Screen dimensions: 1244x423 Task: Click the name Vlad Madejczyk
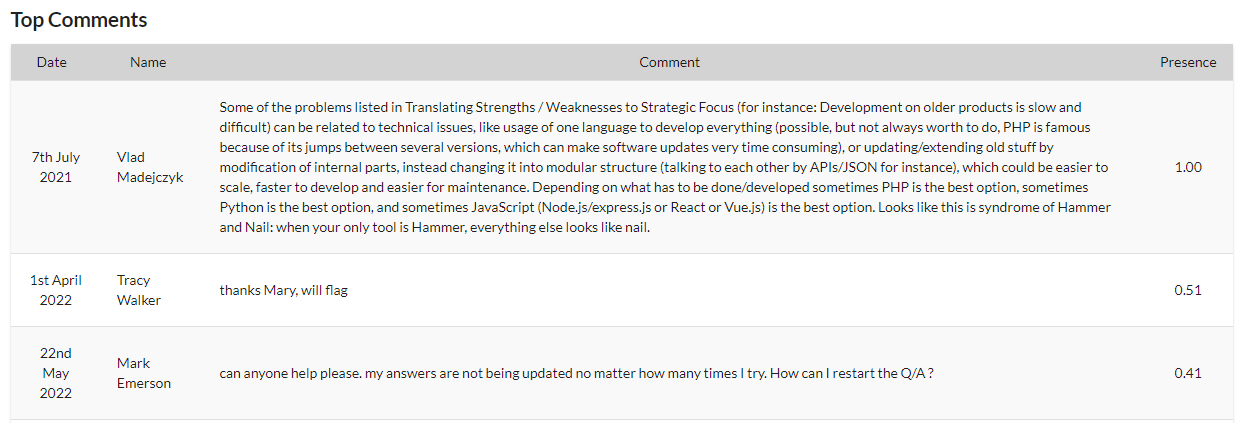coord(150,167)
